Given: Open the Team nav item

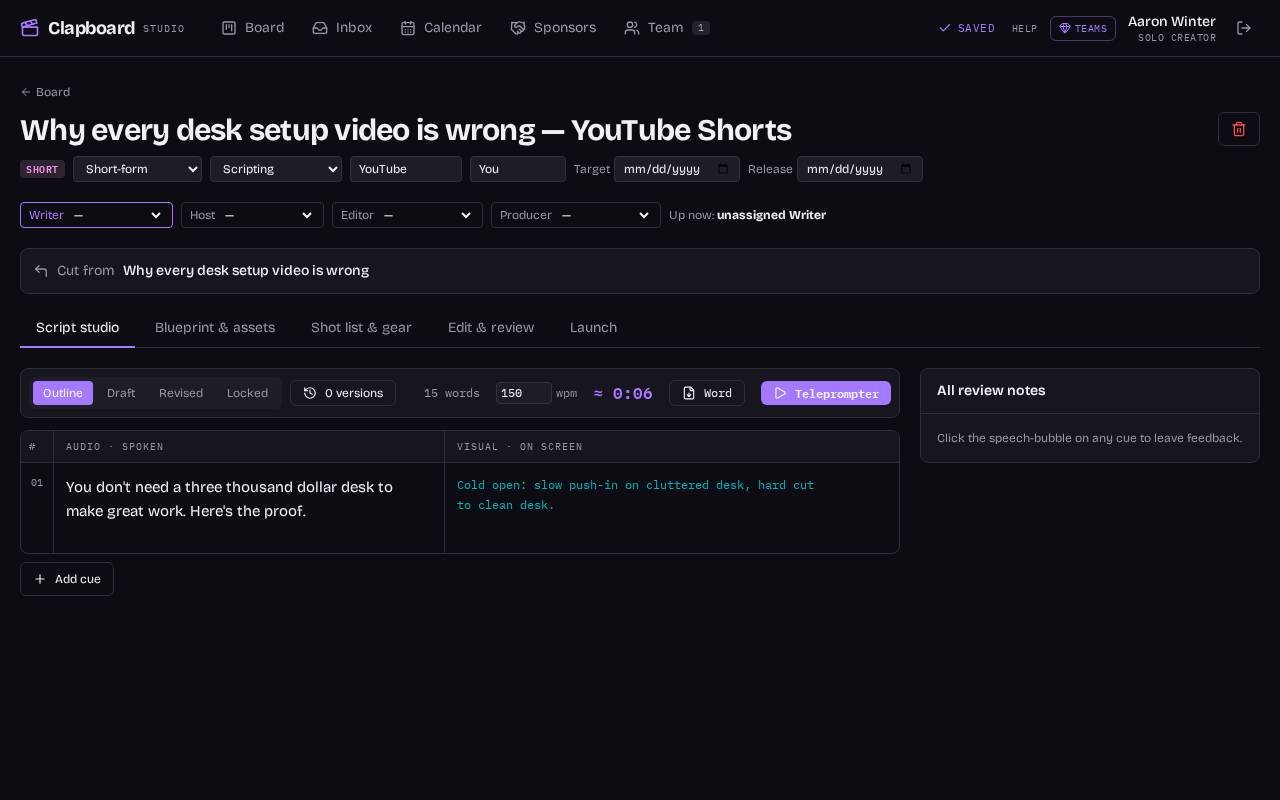Looking at the screenshot, I should pos(667,28).
